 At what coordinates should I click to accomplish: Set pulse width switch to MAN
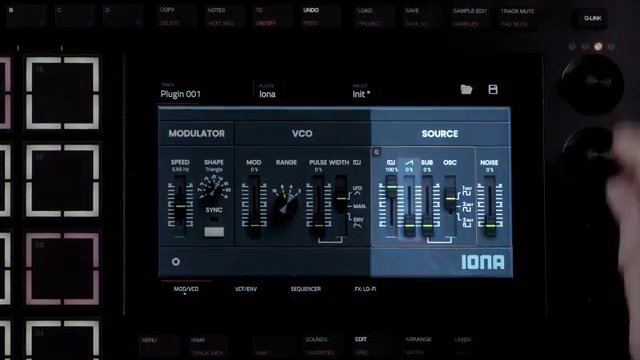point(359,206)
